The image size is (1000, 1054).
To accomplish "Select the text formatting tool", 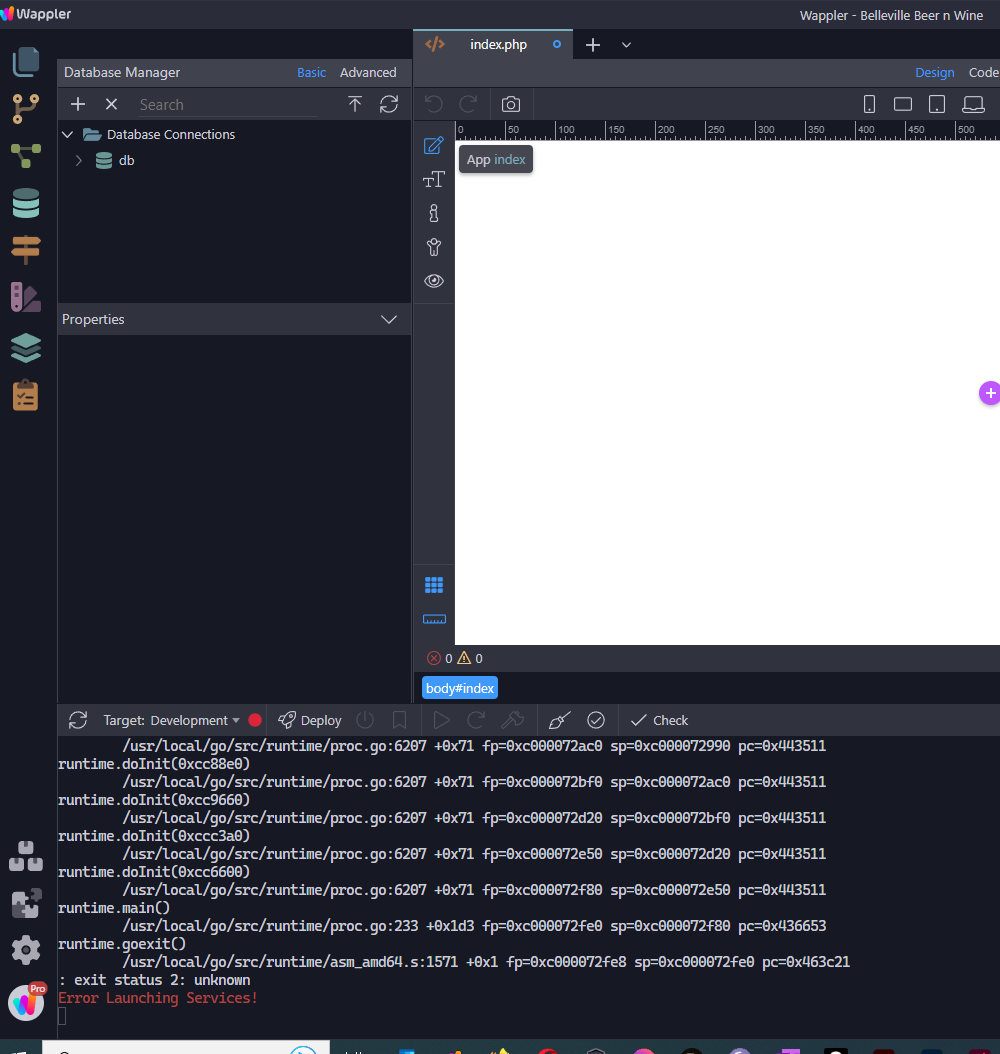I will point(434,179).
